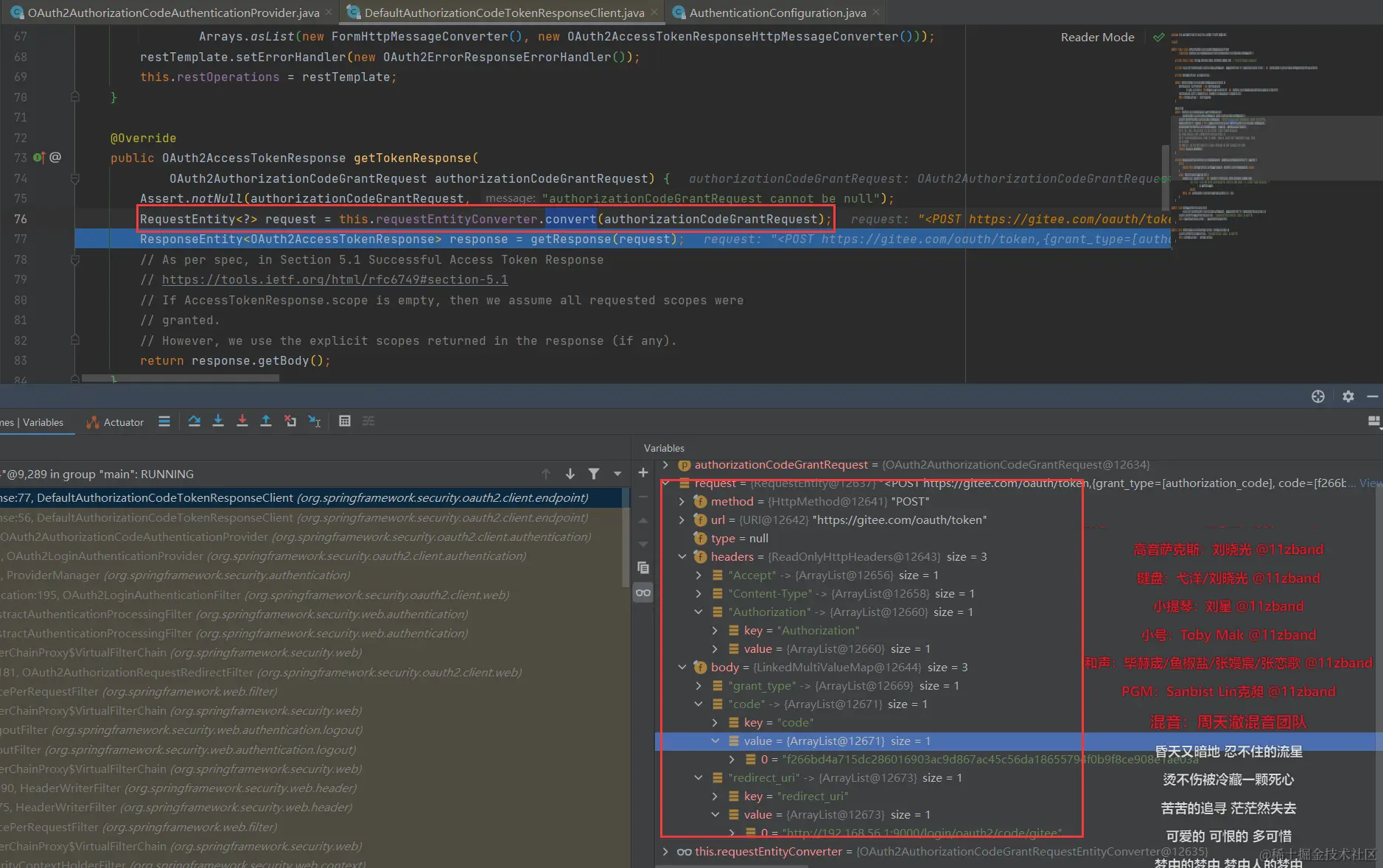Close the DefaultAuthorizationCodeTokenResponseClient.java tab
This screenshot has height=868, width=1383.
click(x=655, y=13)
